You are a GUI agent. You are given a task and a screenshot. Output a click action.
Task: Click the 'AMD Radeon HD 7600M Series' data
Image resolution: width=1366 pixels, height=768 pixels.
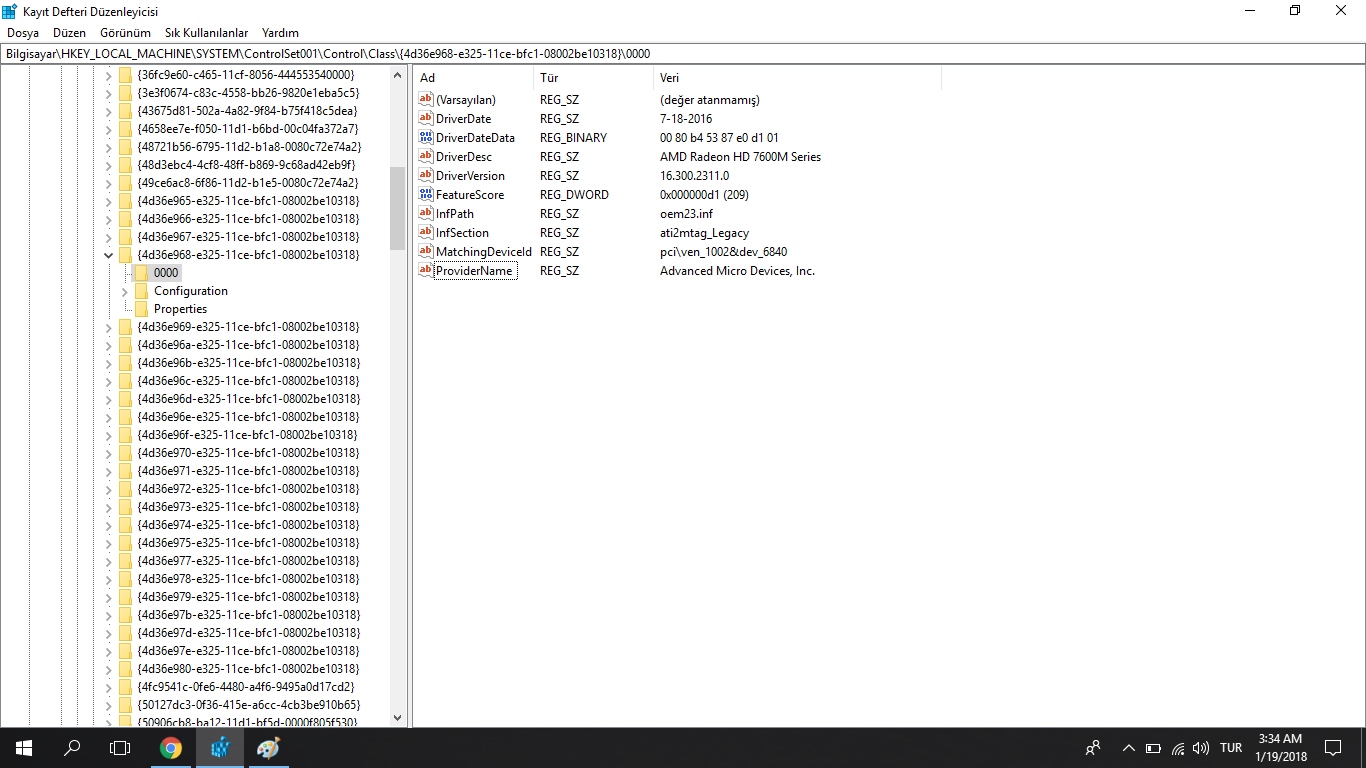(740, 157)
